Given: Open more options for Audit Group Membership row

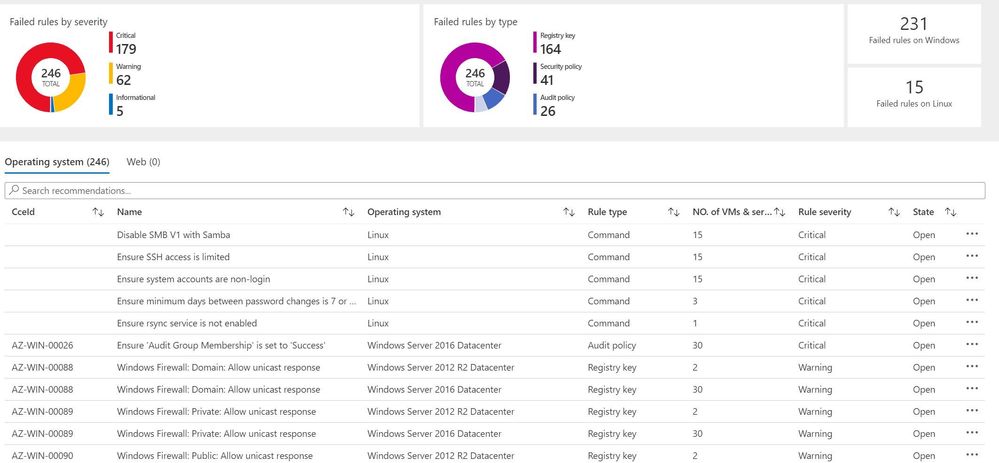Looking at the screenshot, I should 972,345.
